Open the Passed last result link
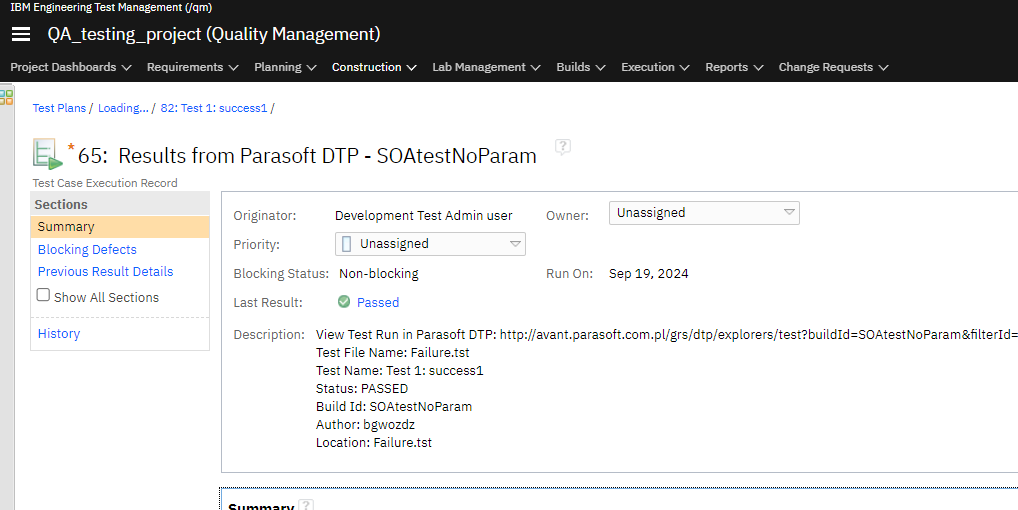1018x510 pixels. (378, 302)
